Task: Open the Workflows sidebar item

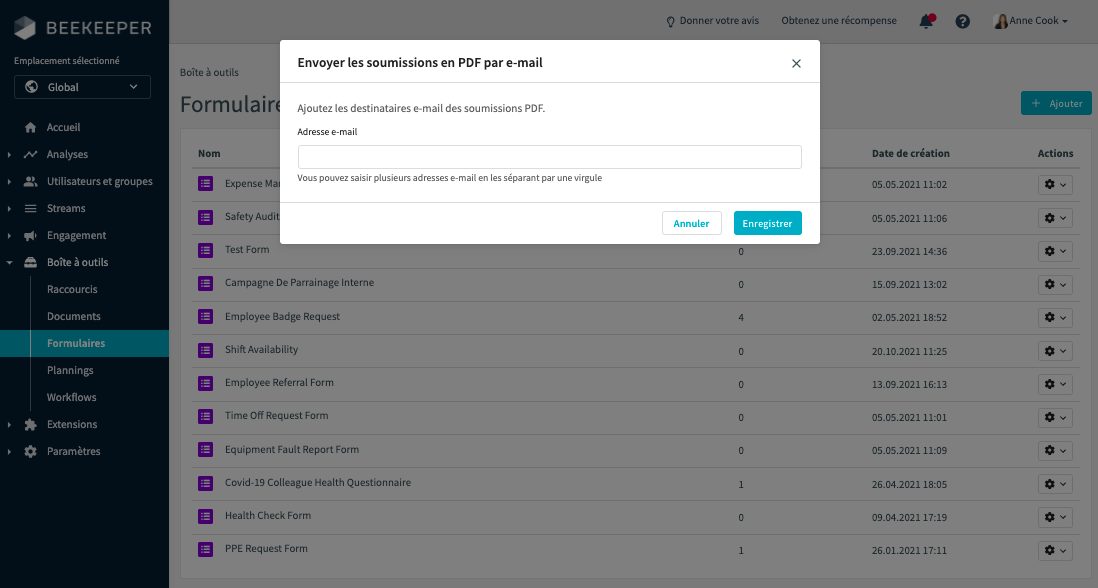Action: tap(72, 398)
